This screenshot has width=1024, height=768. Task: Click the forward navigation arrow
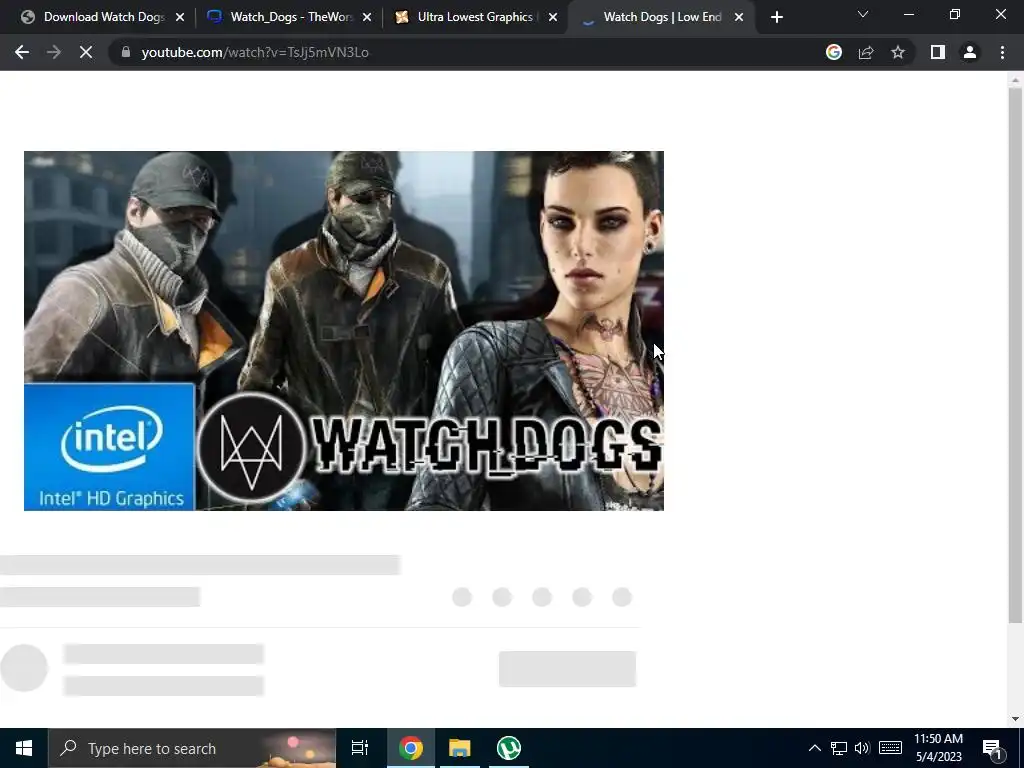54,52
